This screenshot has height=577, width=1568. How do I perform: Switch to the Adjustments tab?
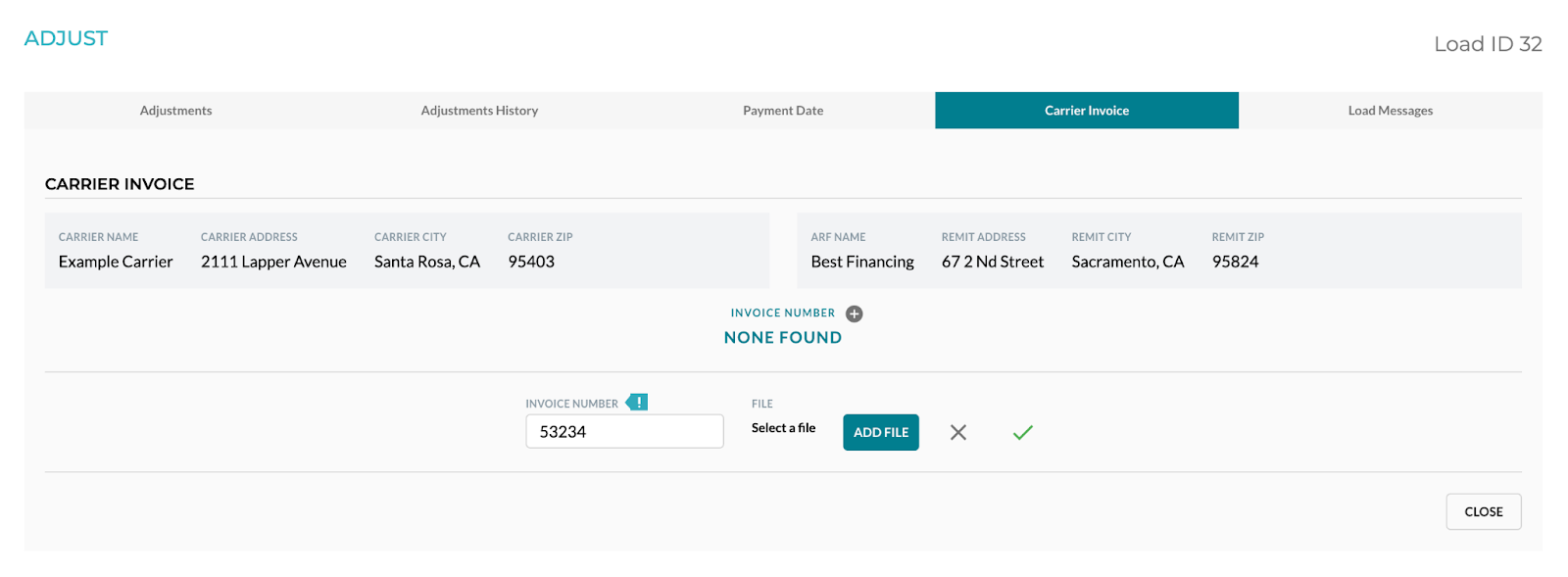point(175,111)
